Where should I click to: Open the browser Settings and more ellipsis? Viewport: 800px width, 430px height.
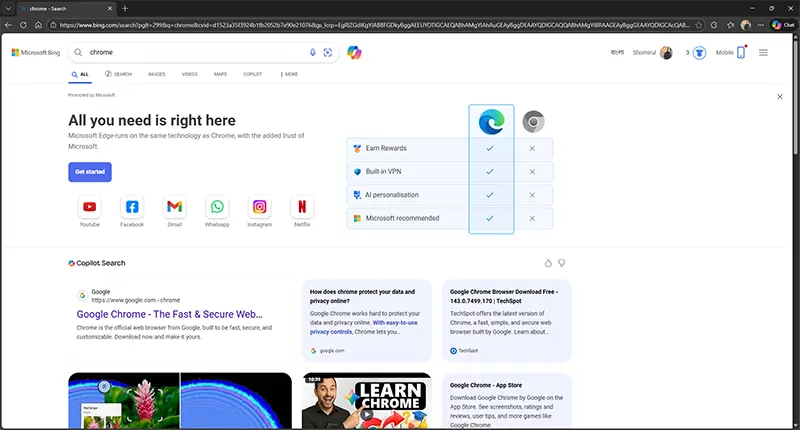tap(761, 24)
